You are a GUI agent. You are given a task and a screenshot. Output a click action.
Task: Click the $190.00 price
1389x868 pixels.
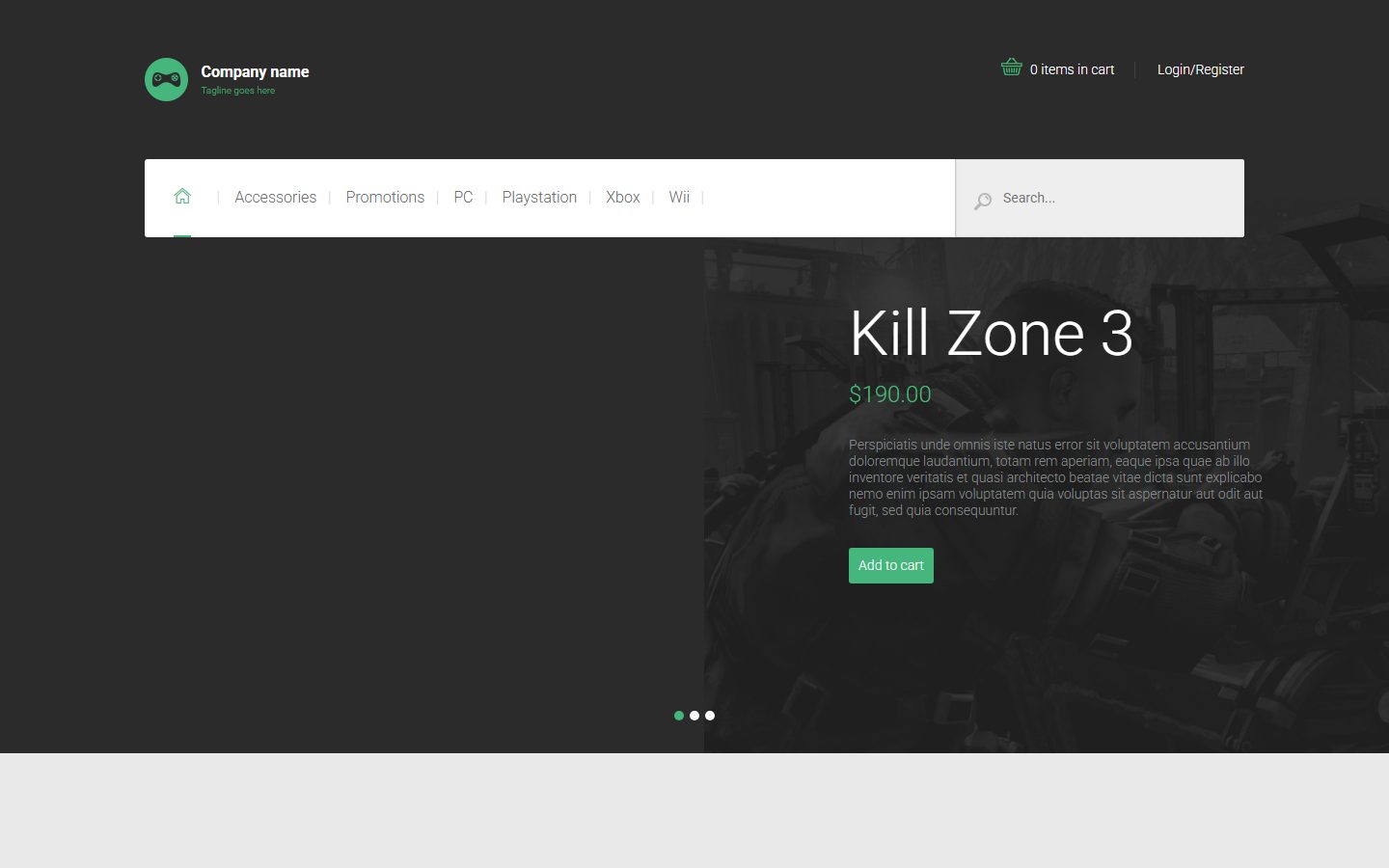pyautogui.click(x=890, y=394)
